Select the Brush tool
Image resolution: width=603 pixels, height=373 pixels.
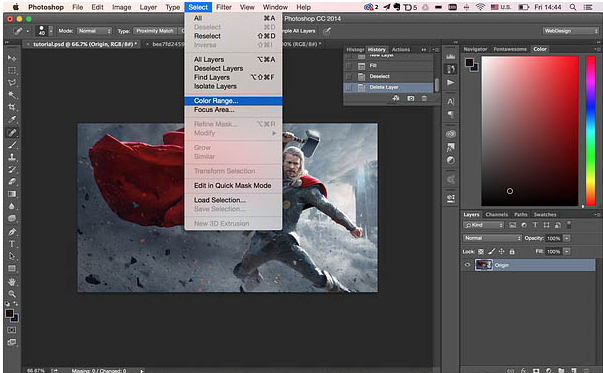[x=12, y=145]
